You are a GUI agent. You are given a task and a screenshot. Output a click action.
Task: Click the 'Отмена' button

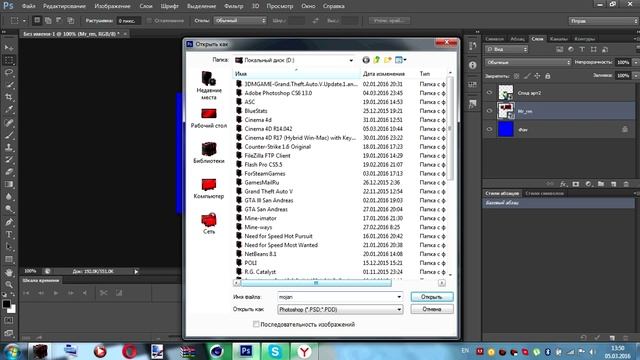point(432,309)
